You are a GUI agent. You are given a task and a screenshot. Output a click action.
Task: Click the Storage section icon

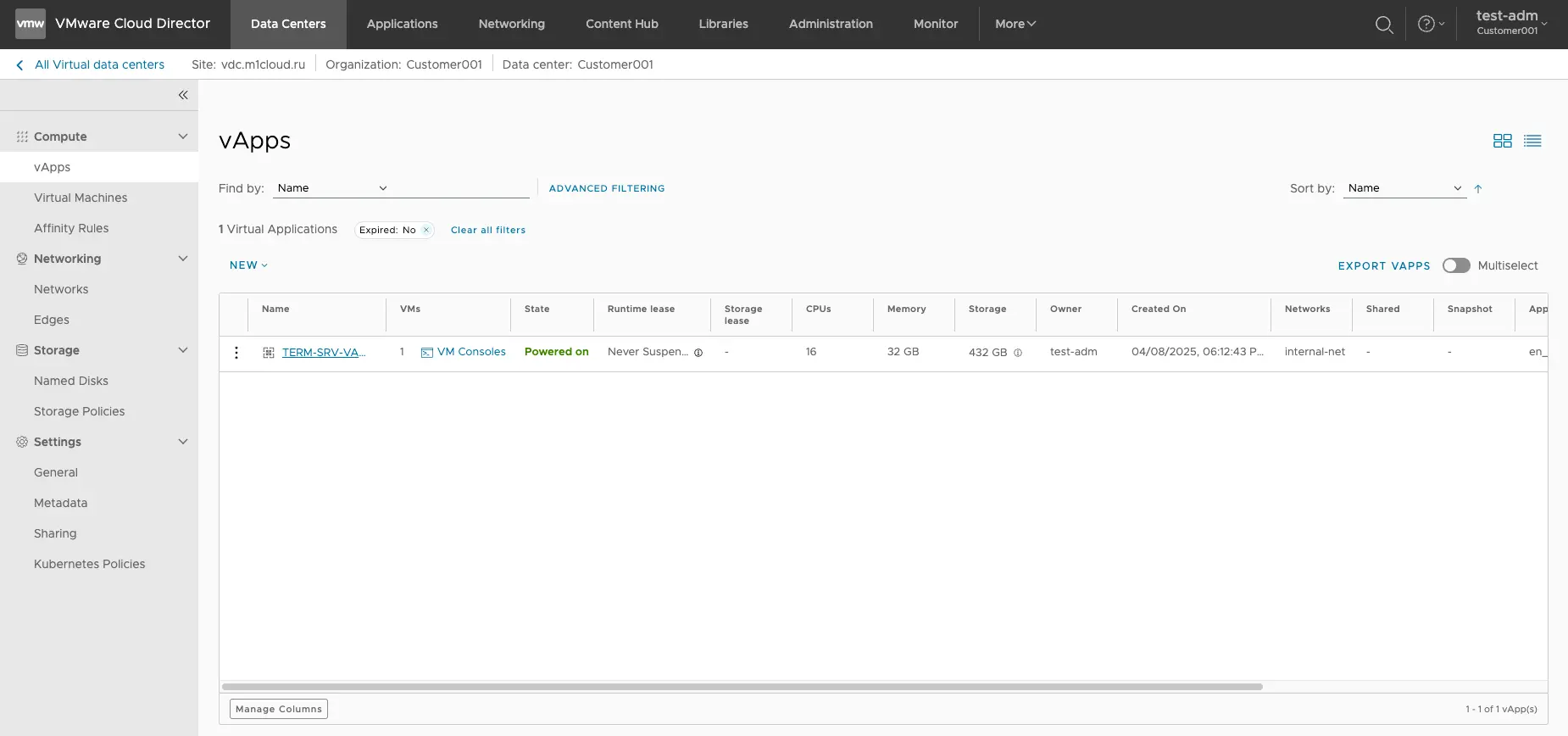(22, 350)
